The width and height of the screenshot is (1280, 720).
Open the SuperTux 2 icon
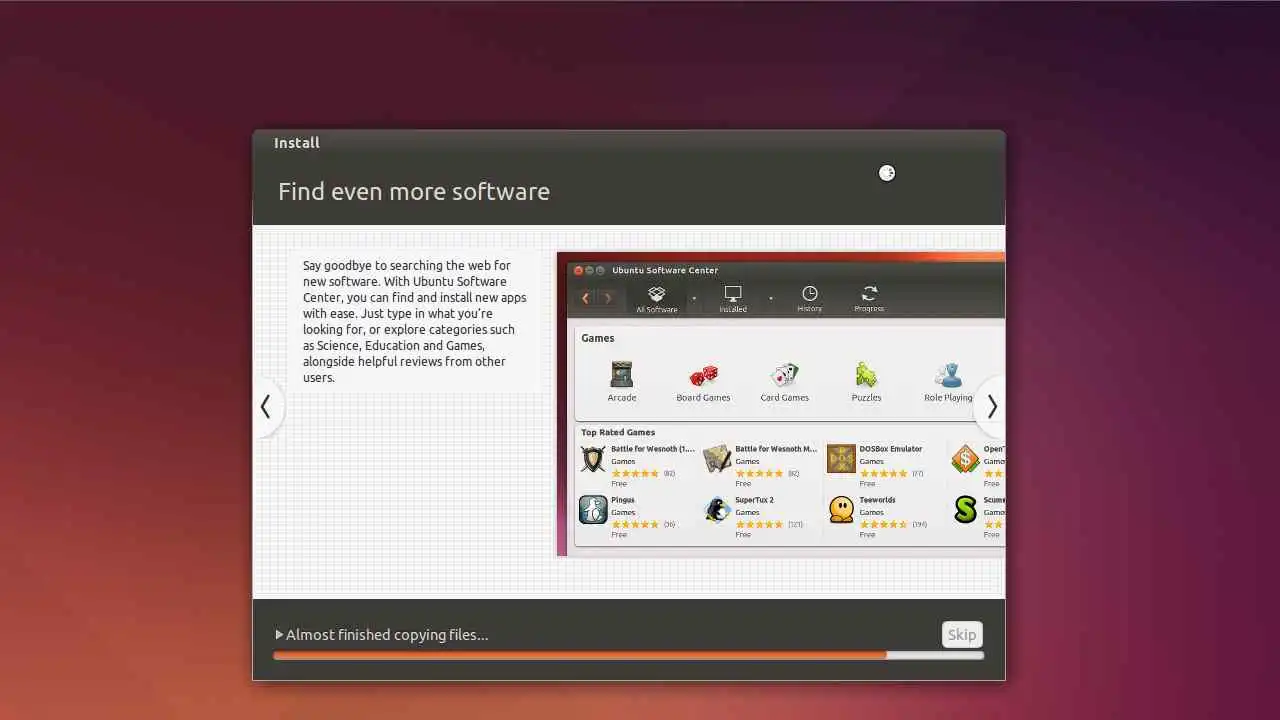(x=717, y=510)
